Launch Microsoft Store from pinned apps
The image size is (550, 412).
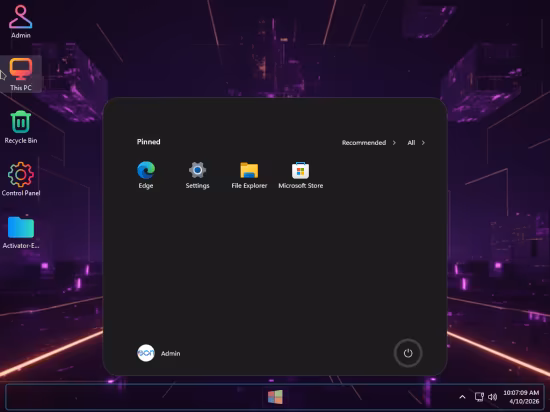[x=301, y=175]
